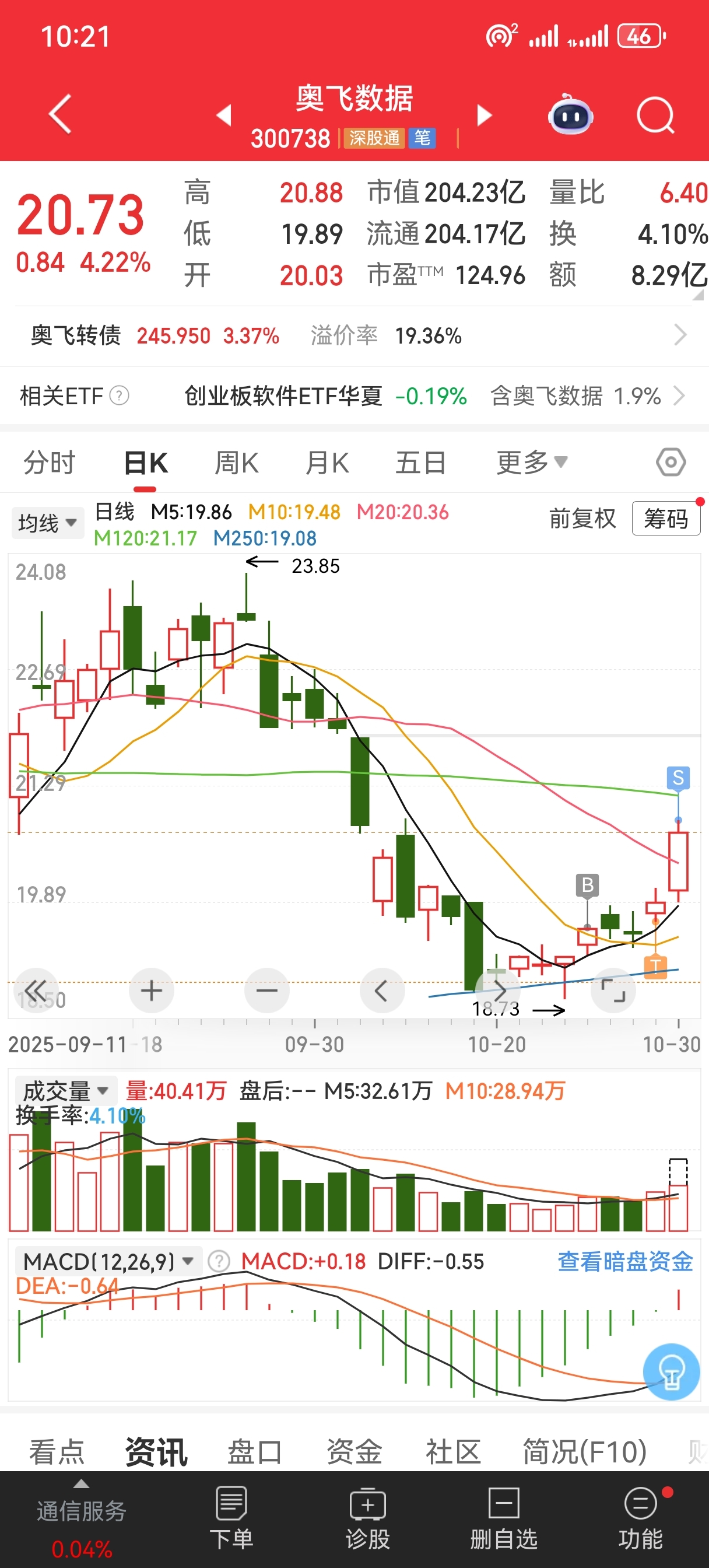Tap the fullscreen expand chart icon
The image size is (709, 1568).
coord(613,991)
